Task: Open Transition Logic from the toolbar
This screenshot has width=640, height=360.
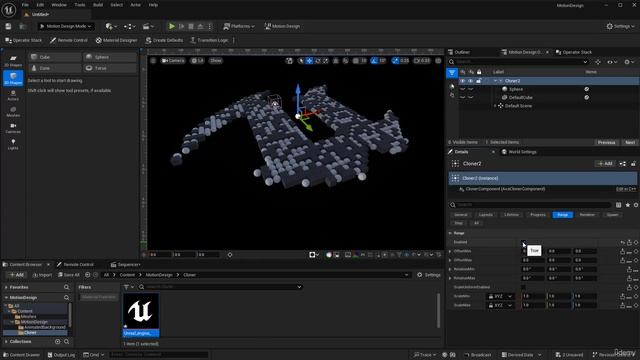Action: [209, 40]
